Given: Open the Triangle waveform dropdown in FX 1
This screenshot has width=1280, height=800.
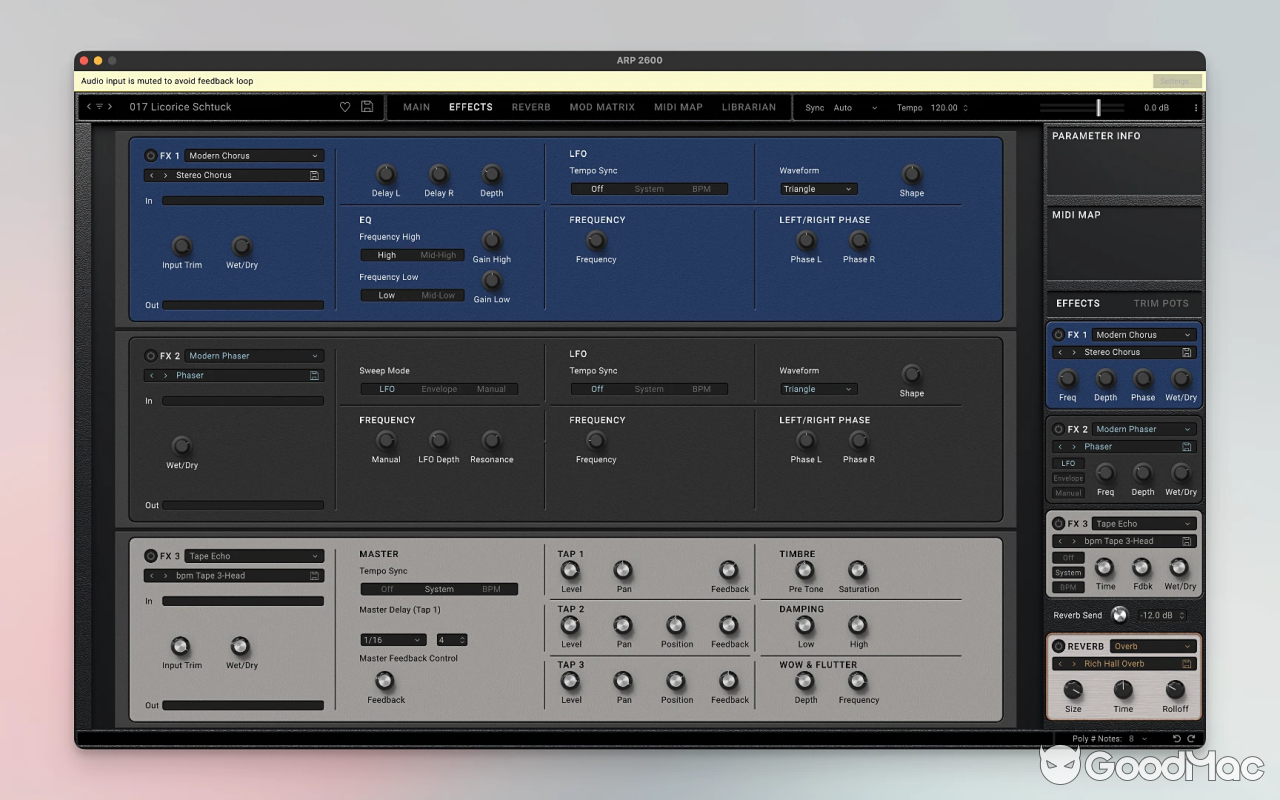Looking at the screenshot, I should [x=818, y=188].
